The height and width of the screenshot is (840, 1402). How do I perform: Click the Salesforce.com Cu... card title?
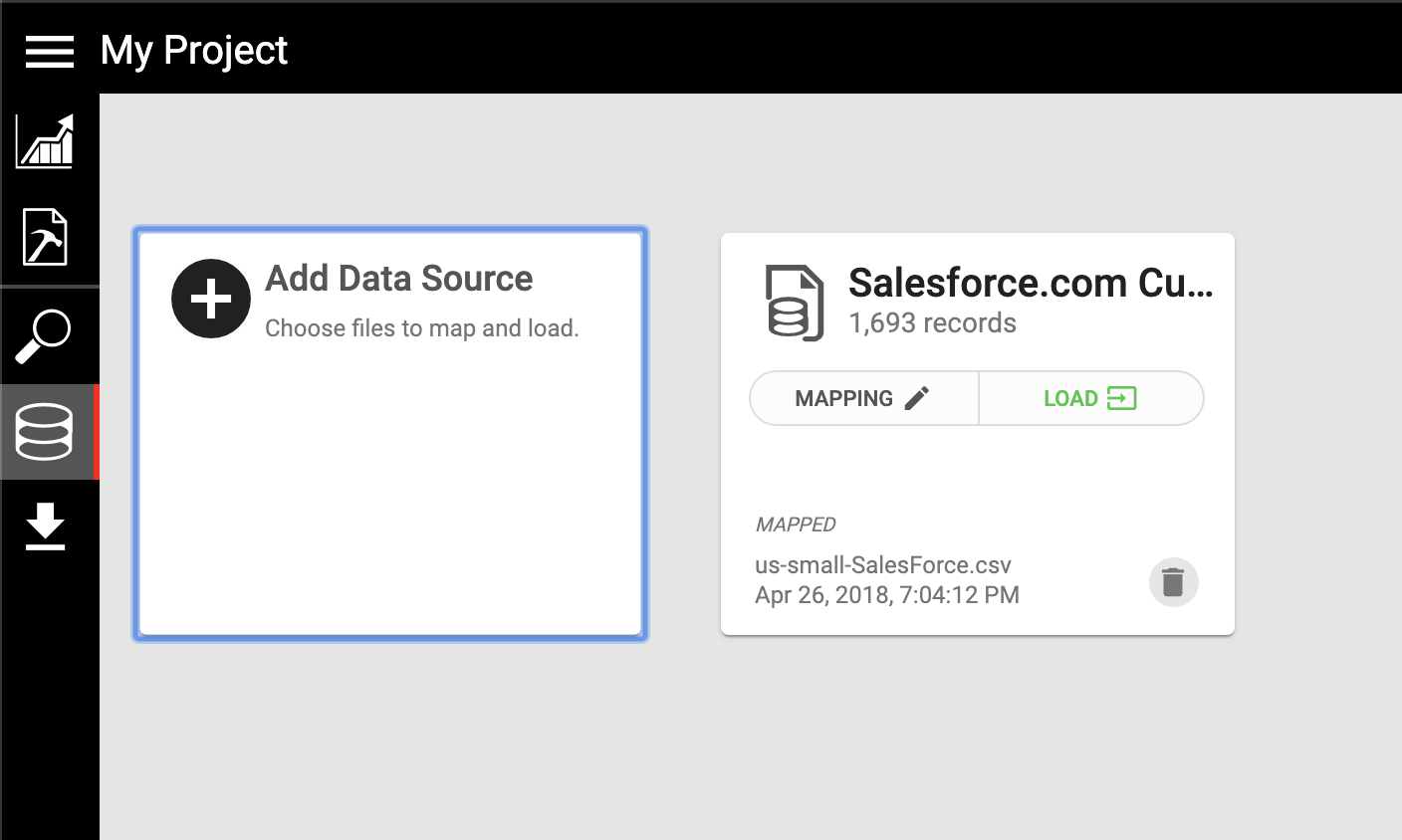[x=1030, y=284]
